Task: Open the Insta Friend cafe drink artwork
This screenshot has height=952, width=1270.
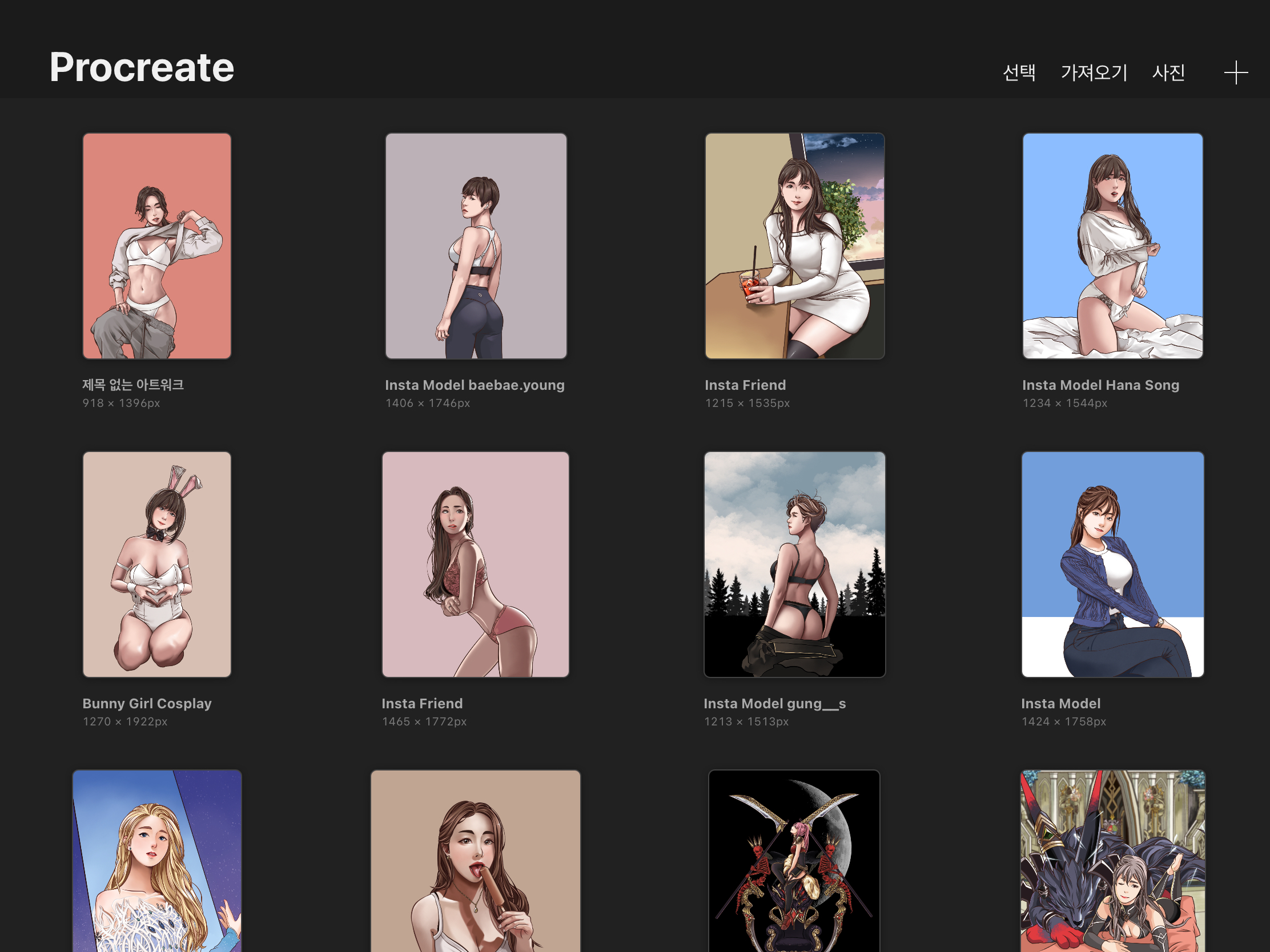Action: click(x=794, y=246)
